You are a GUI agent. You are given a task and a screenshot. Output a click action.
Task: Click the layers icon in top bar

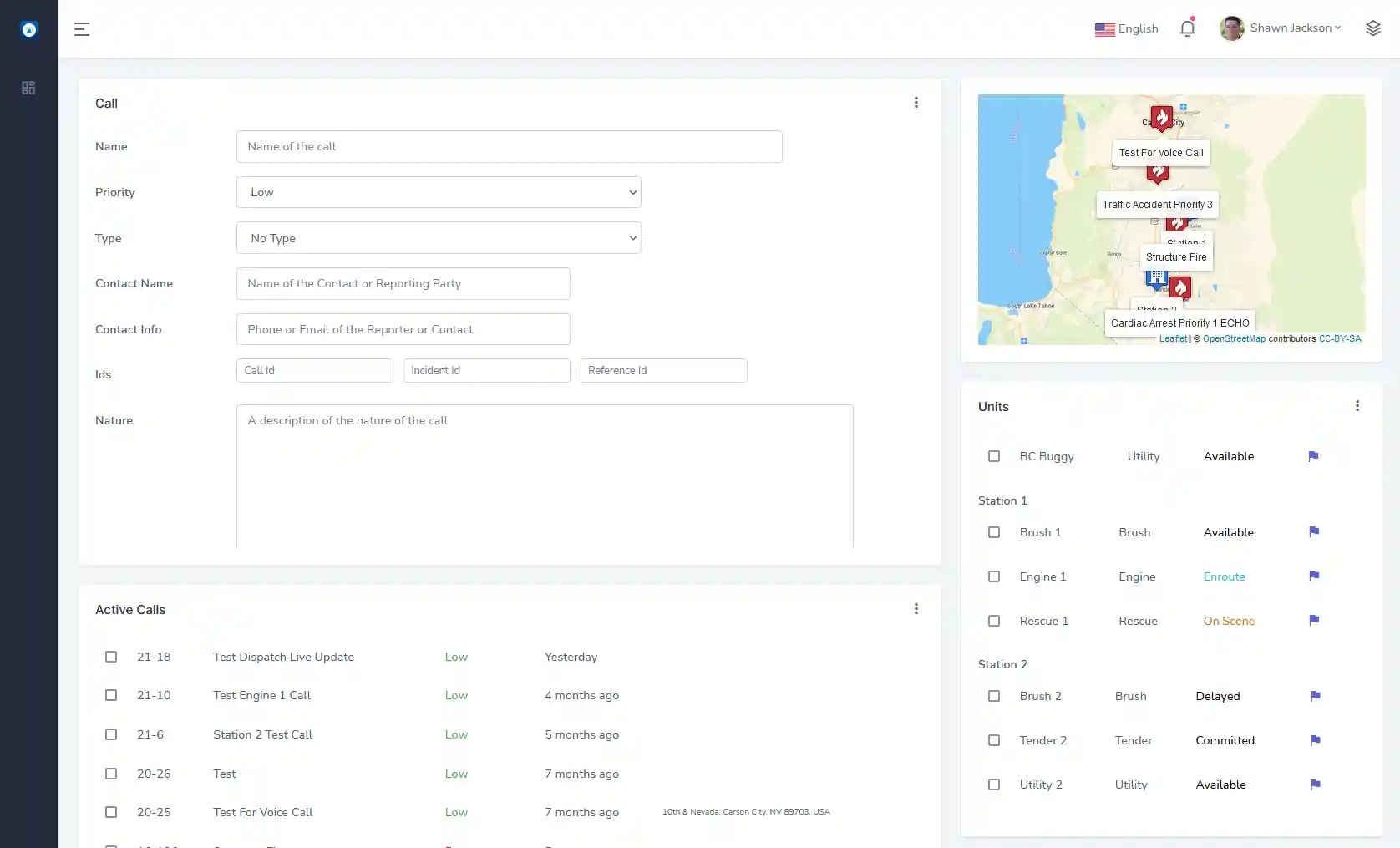tap(1372, 28)
